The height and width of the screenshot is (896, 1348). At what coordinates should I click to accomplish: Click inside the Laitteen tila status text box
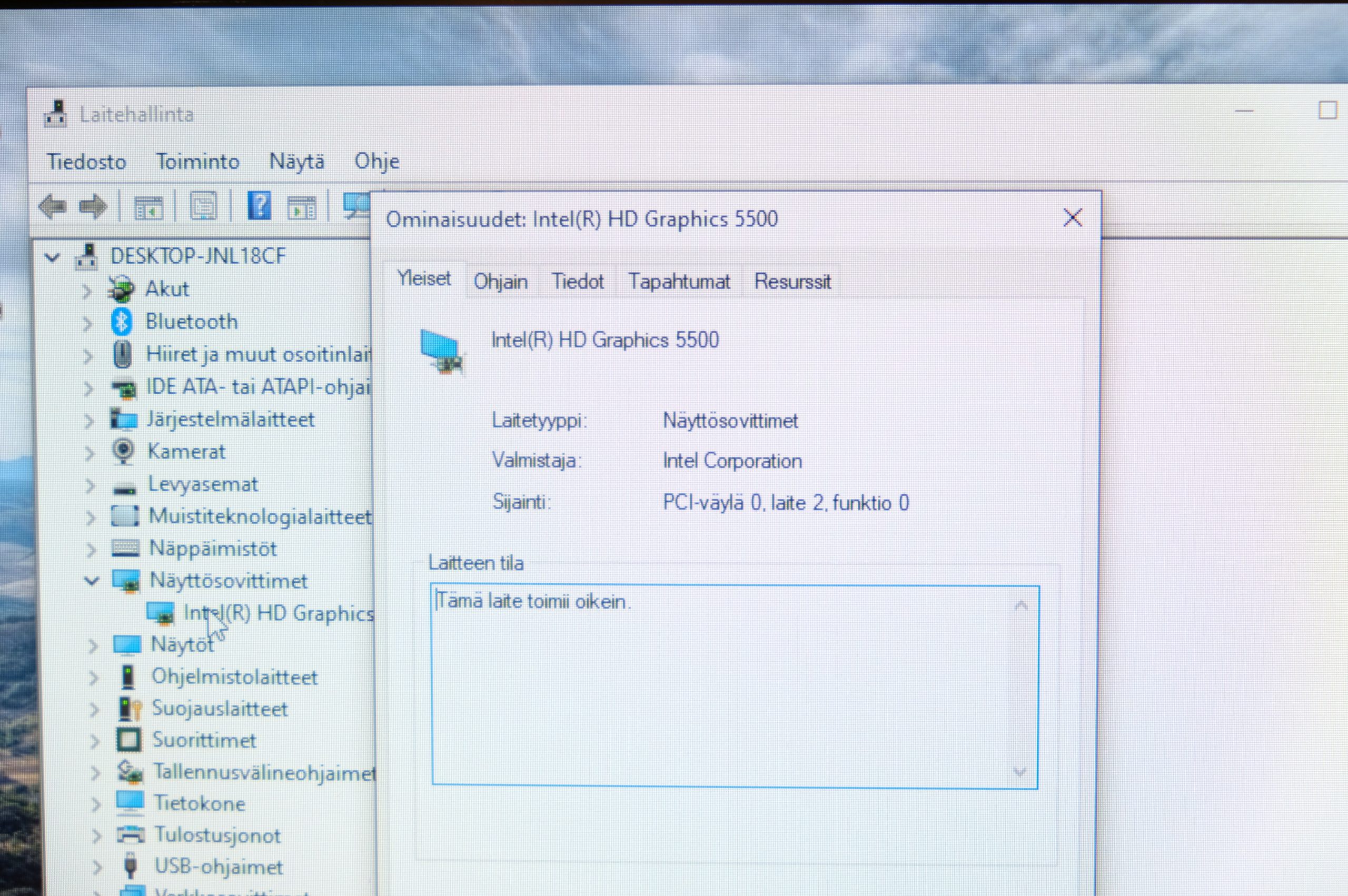(735, 688)
